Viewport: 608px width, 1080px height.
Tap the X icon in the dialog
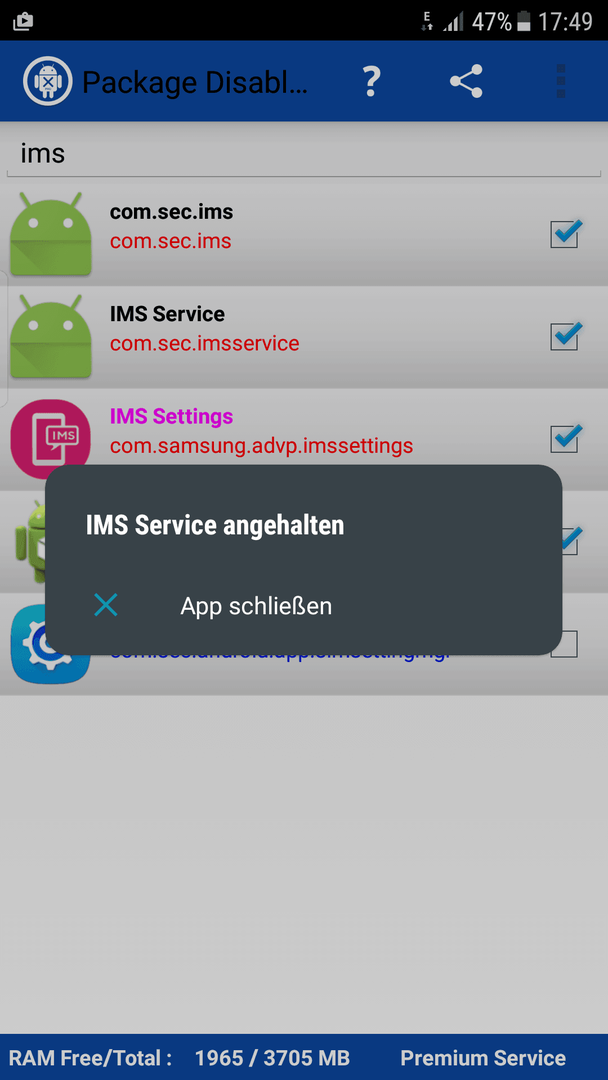[x=106, y=605]
